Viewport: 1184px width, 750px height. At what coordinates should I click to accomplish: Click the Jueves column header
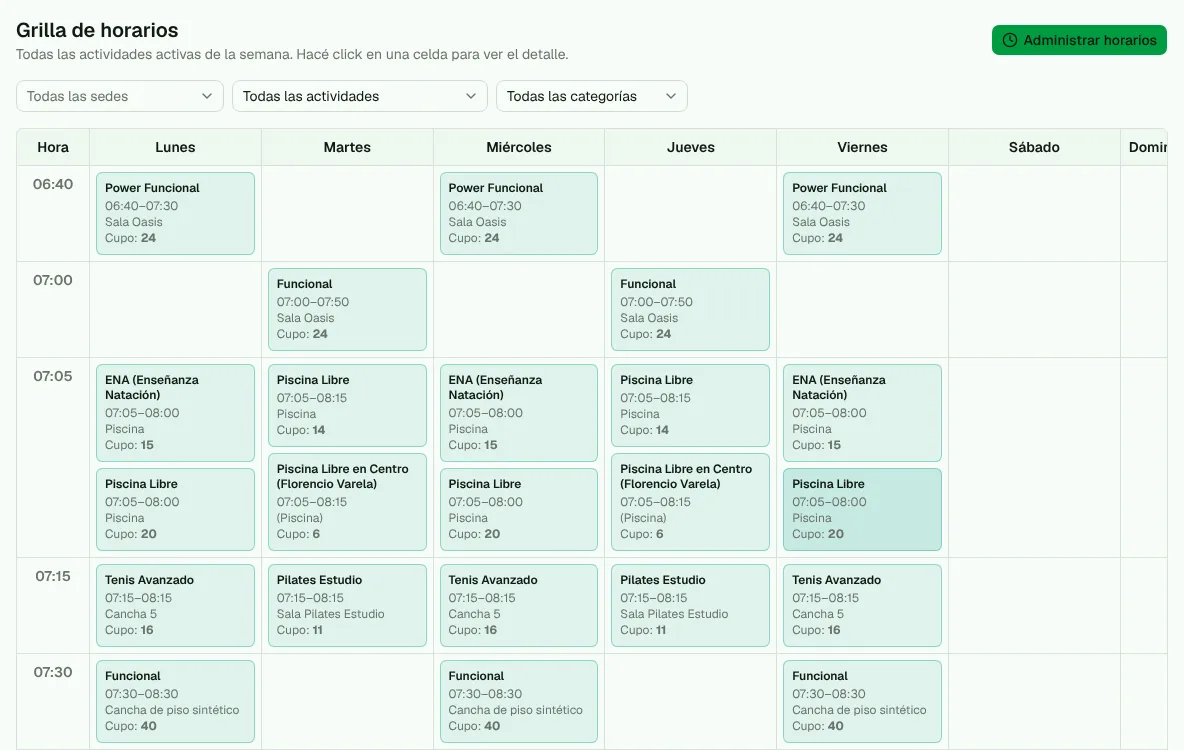click(x=690, y=147)
